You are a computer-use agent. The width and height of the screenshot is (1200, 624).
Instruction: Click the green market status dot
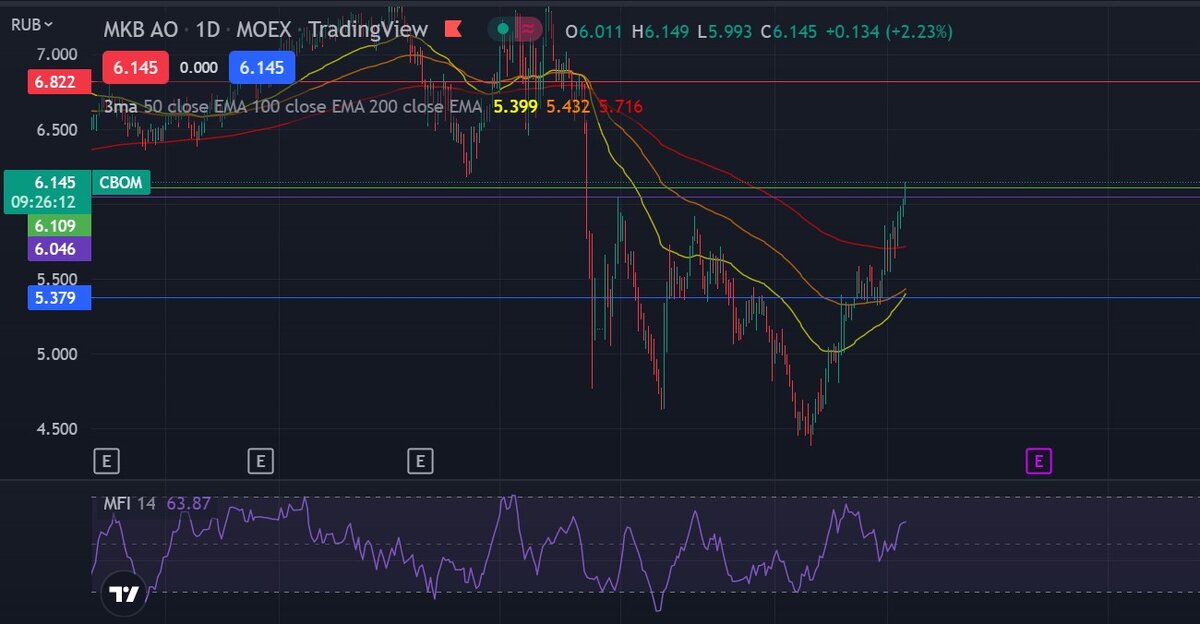pyautogui.click(x=504, y=29)
